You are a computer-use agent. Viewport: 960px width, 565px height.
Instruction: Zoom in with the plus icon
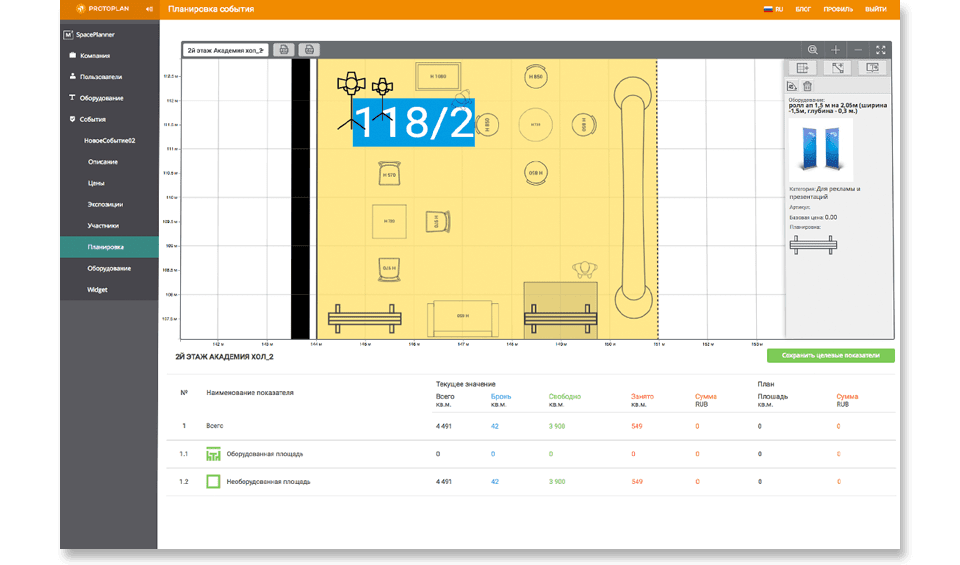[835, 50]
